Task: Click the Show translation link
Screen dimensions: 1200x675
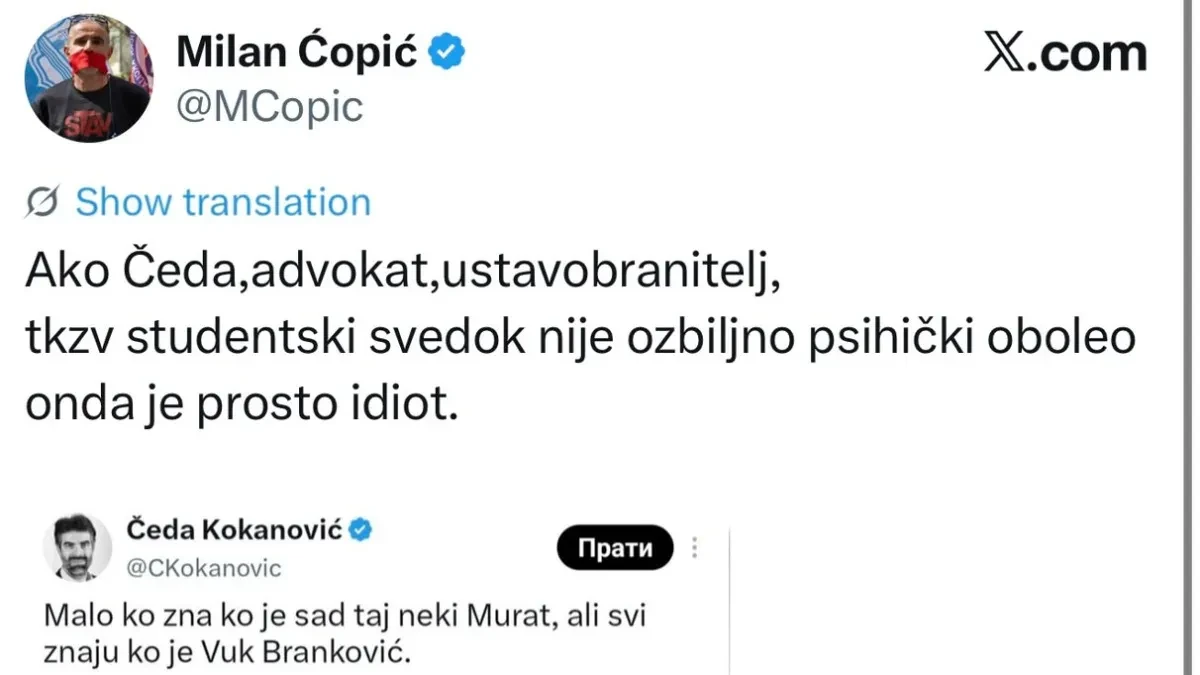Action: pyautogui.click(x=223, y=202)
